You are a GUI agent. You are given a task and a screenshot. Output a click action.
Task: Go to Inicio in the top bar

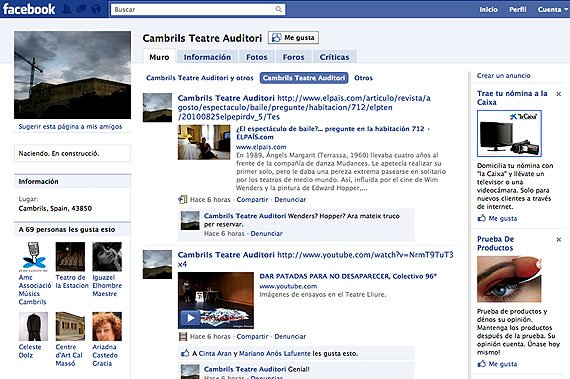click(x=488, y=9)
